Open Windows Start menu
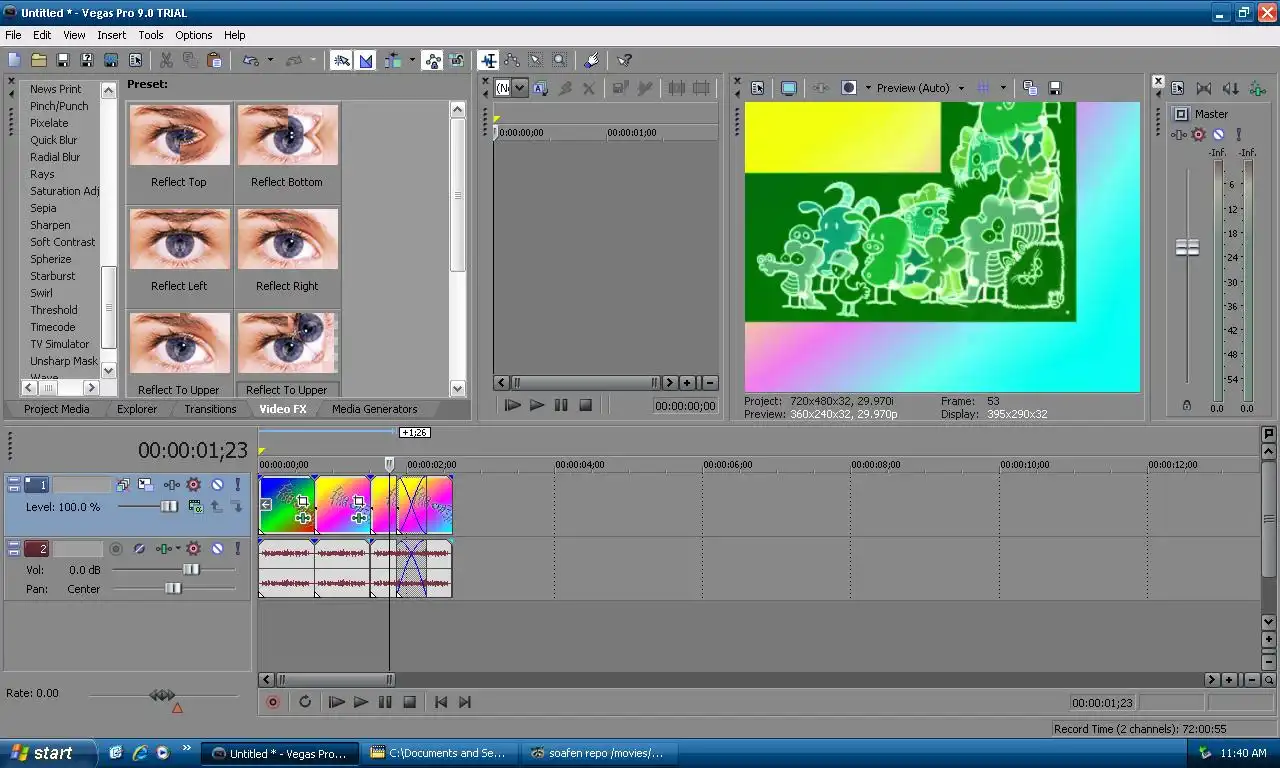Screen dimensions: 1280x768 point(48,753)
